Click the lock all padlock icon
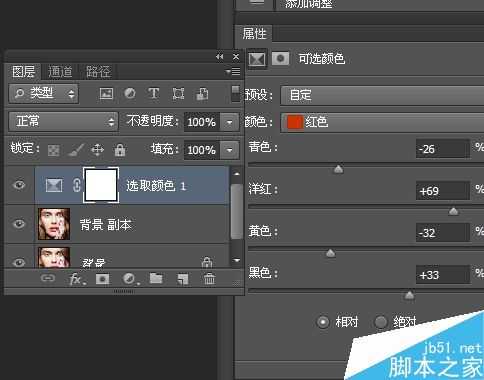Viewport: 484px width, 380px height. click(x=120, y=150)
